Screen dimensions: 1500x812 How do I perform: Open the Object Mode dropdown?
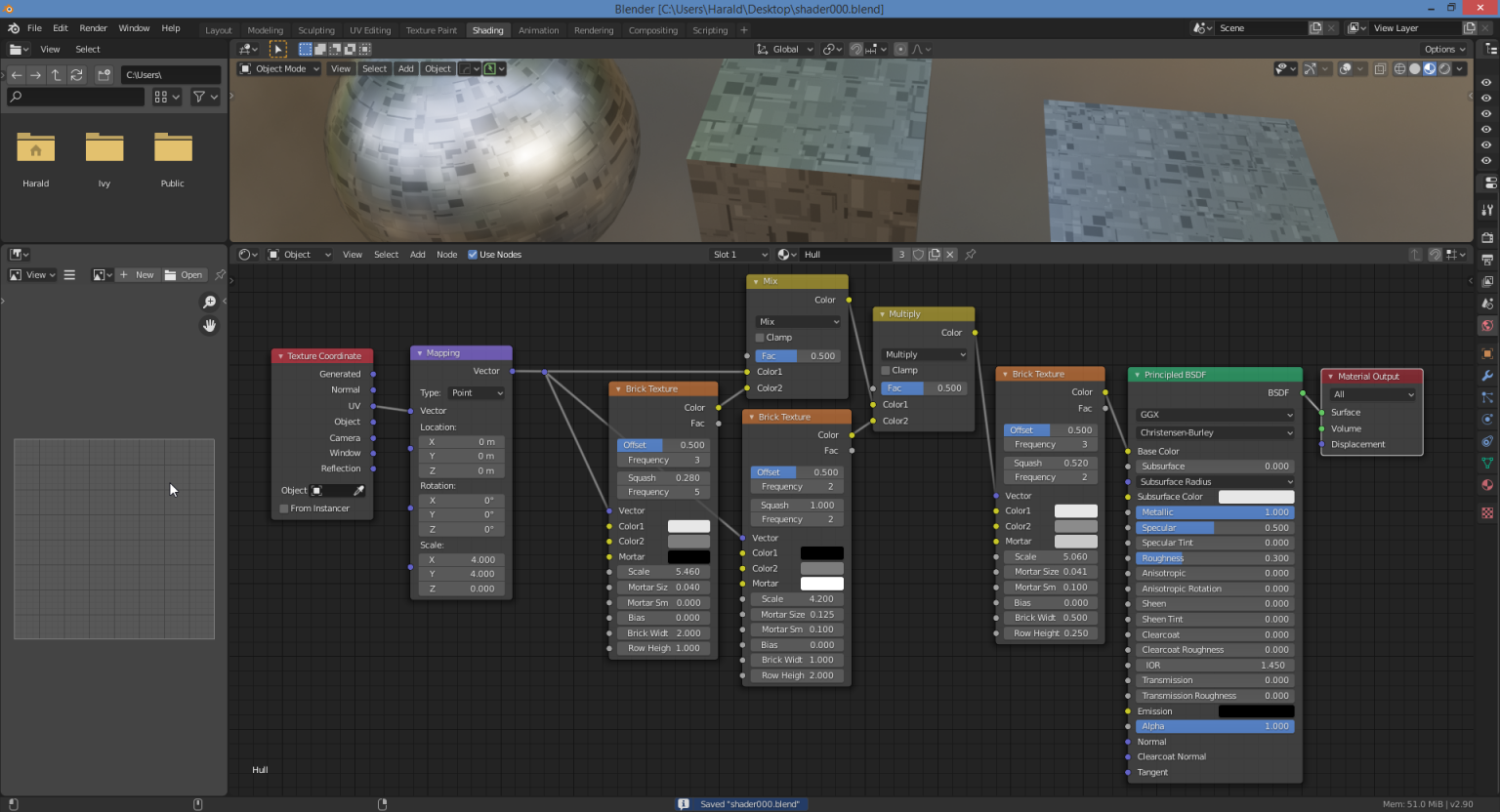pos(280,69)
